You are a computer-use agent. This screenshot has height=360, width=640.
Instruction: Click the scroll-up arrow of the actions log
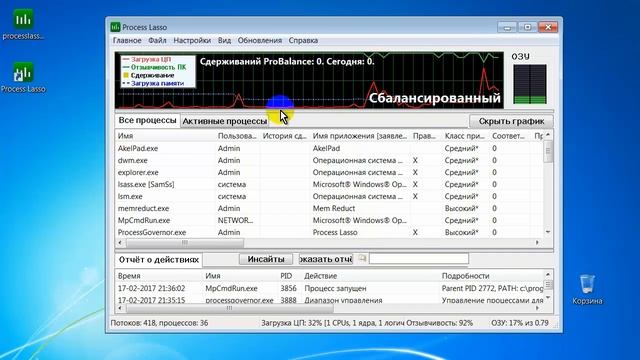point(548,274)
